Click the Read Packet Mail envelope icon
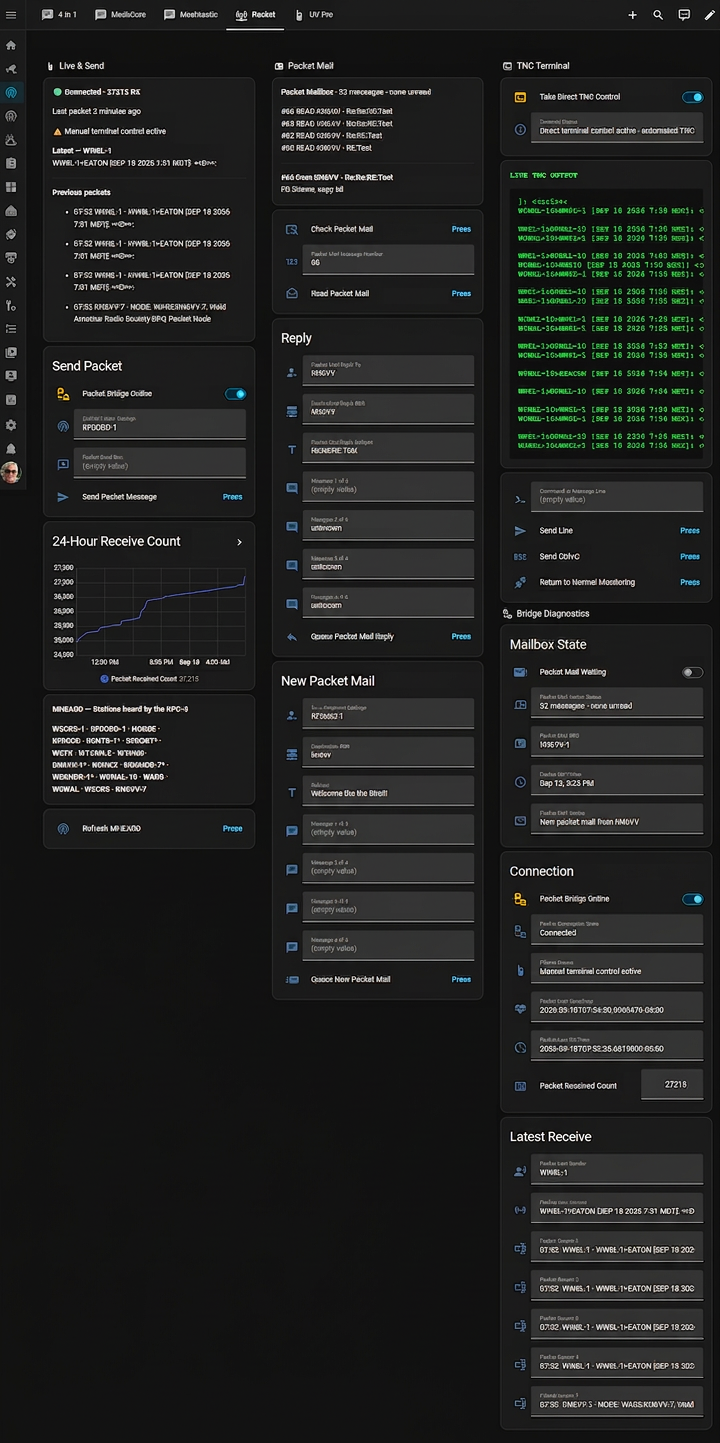 pyautogui.click(x=291, y=293)
